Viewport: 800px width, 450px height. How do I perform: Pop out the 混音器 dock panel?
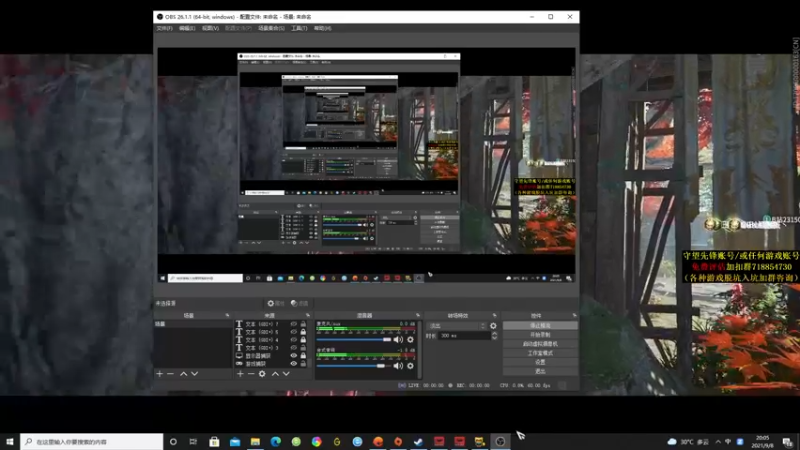coord(418,315)
